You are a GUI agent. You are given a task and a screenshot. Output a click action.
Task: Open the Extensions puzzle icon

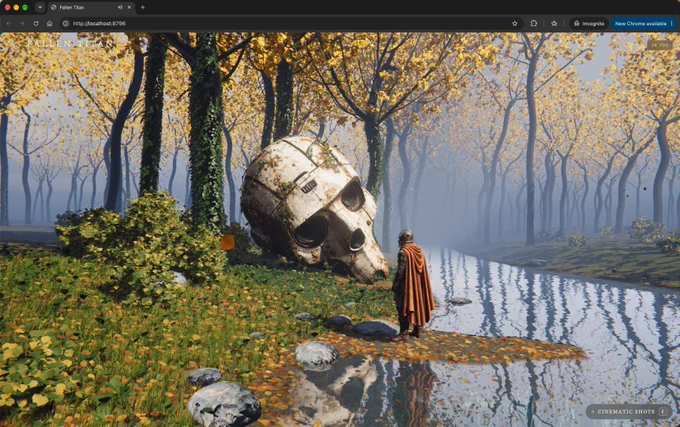(534, 23)
